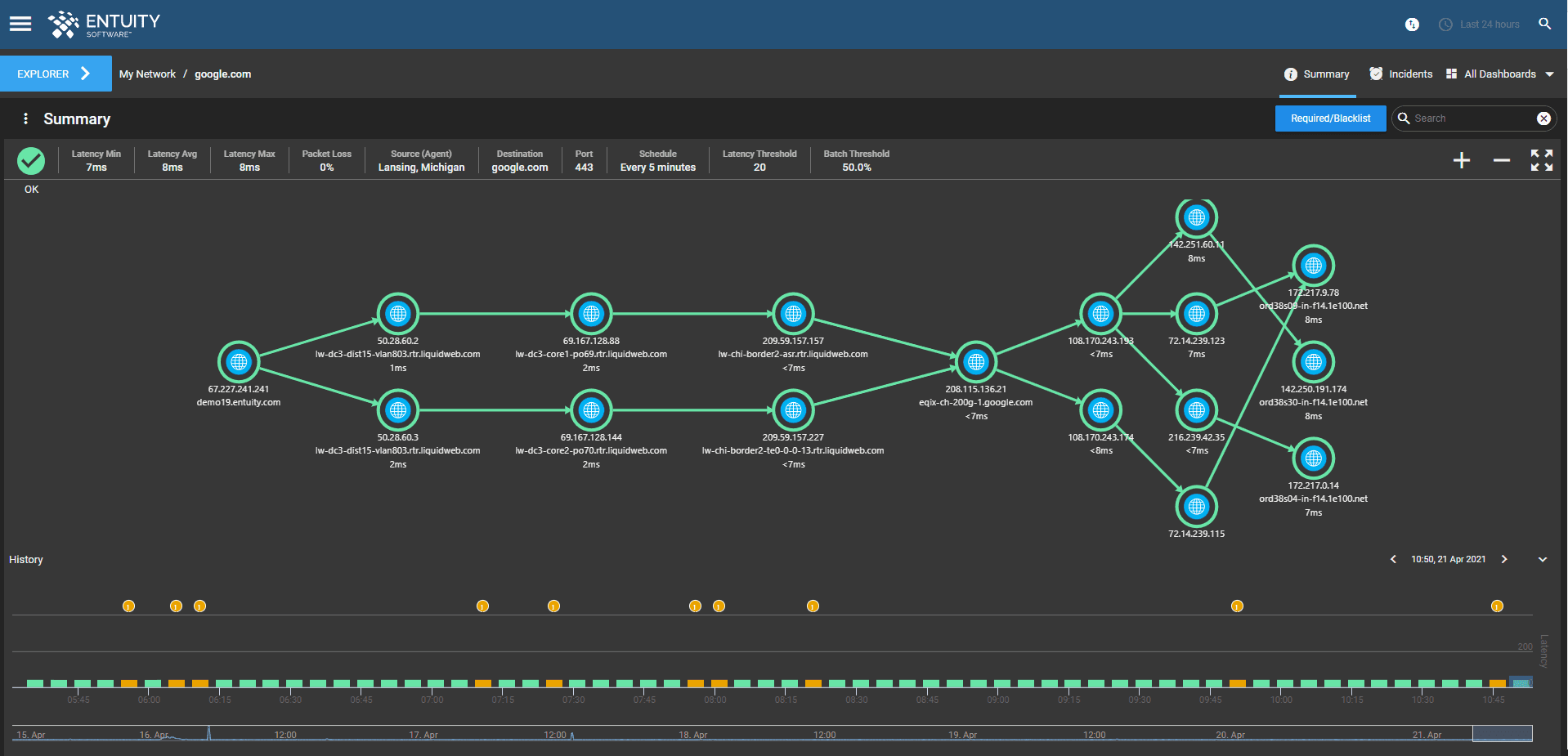Open the Summary options menu
Image resolution: width=1568 pixels, height=756 pixels.
pyautogui.click(x=27, y=119)
